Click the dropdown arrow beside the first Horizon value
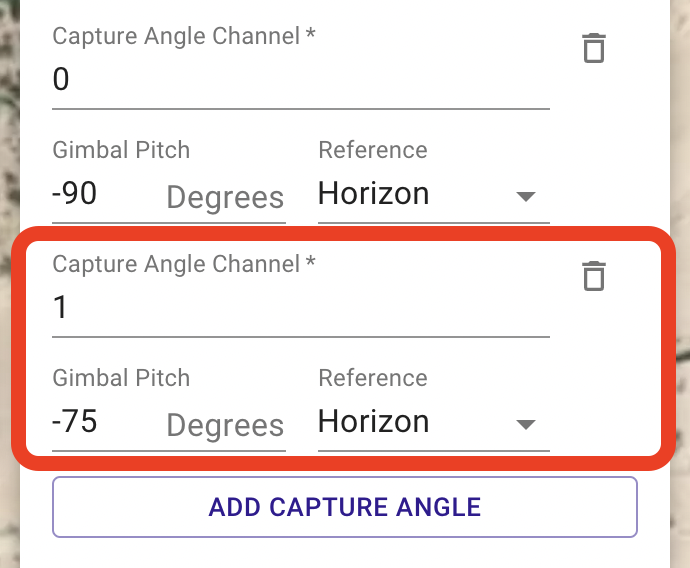This screenshot has height=568, width=690. (526, 196)
